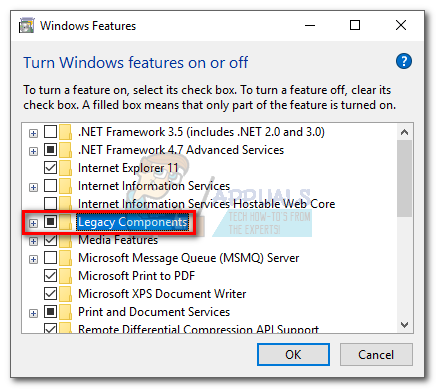Check the Microsoft Message Queue Server checkbox
The height and width of the screenshot is (389, 436).
(x=50, y=258)
